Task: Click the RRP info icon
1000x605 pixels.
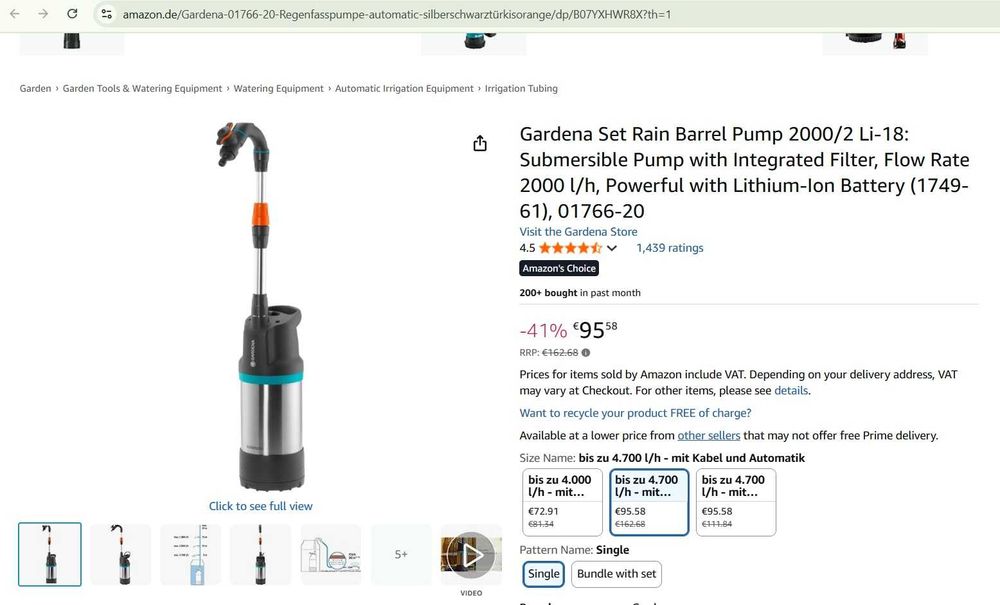Action: tap(585, 353)
